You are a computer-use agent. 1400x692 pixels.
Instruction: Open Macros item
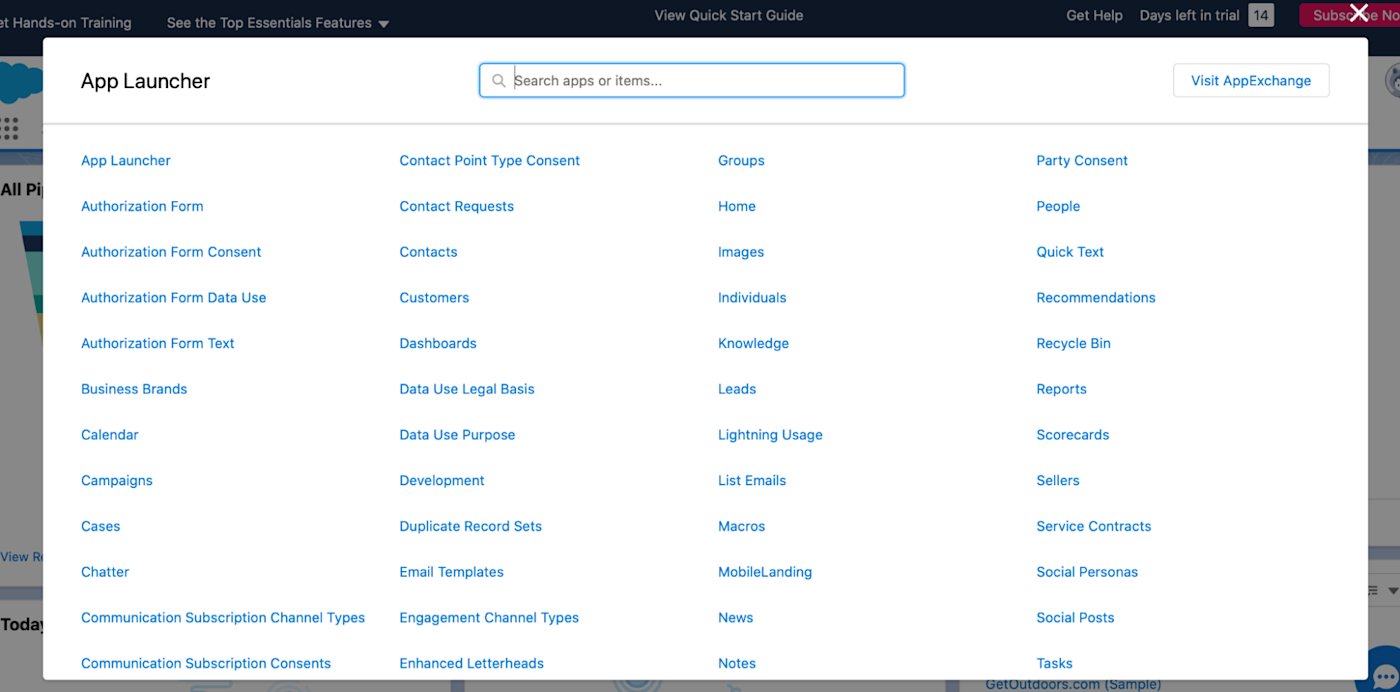pyautogui.click(x=742, y=526)
